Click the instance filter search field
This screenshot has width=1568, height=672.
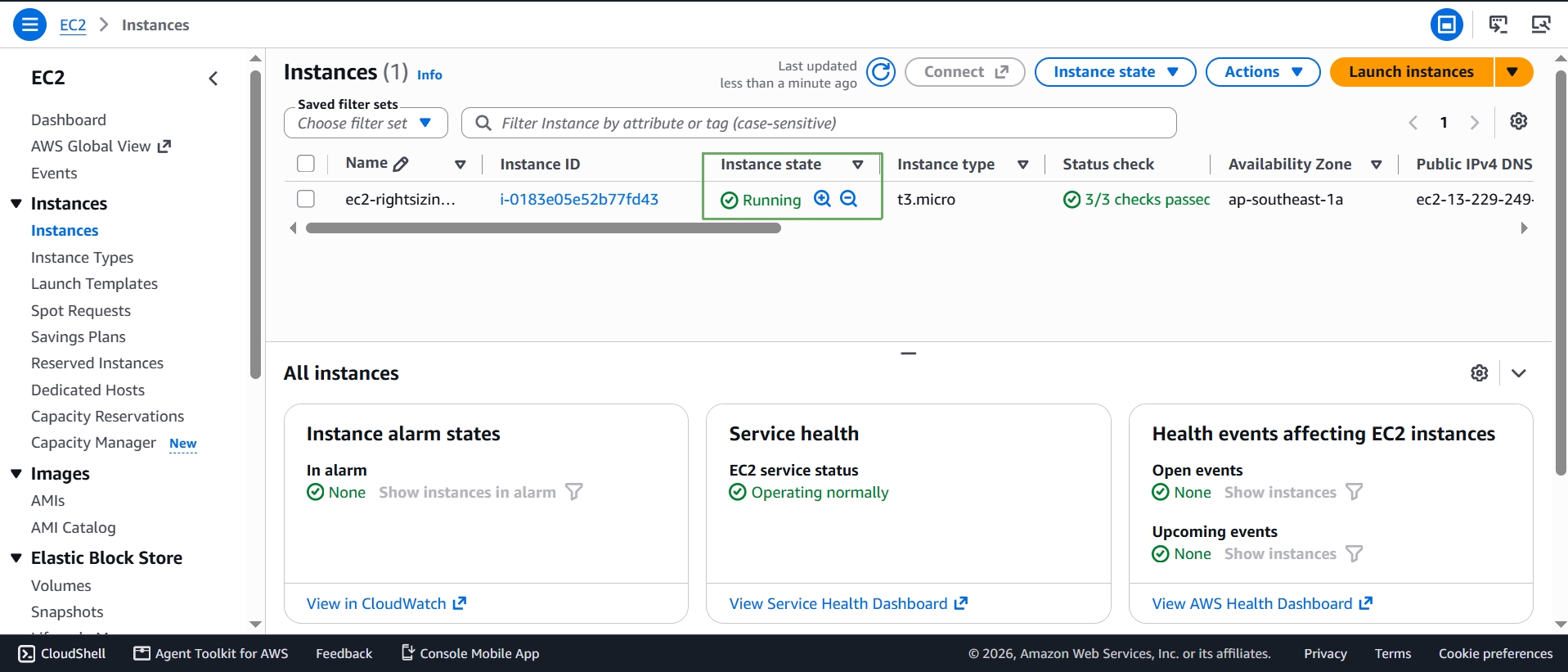point(819,123)
